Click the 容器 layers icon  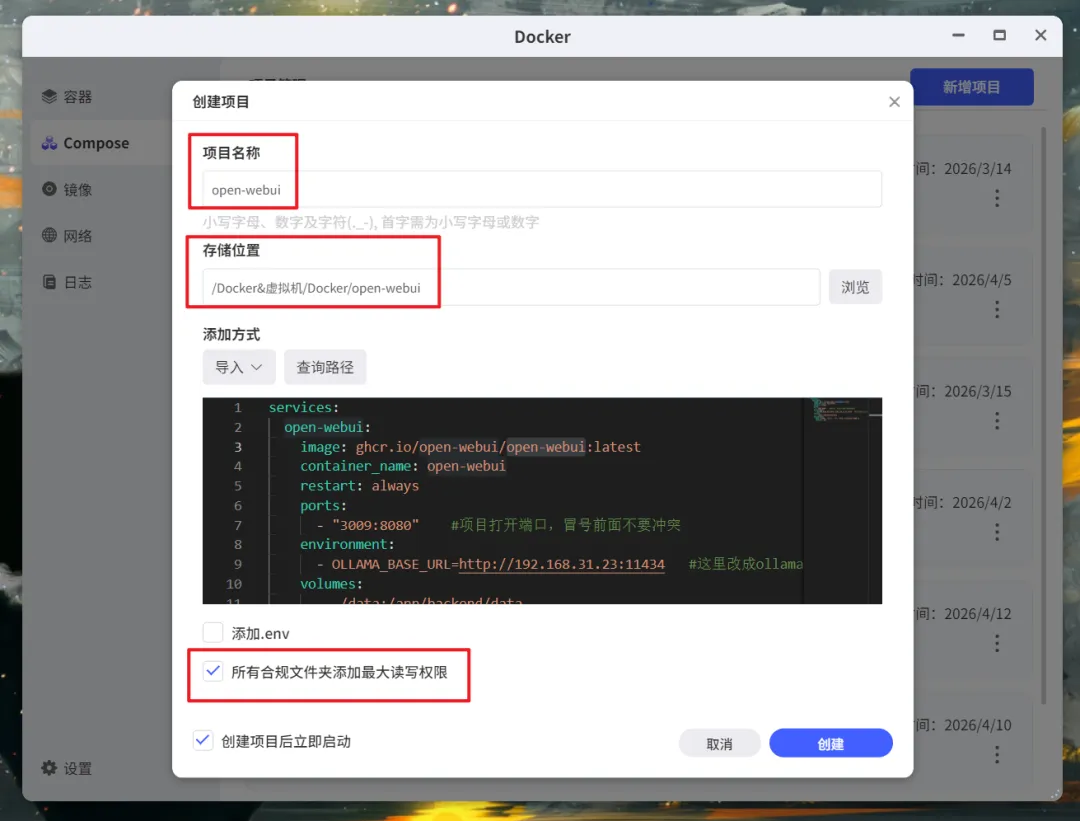[49, 96]
